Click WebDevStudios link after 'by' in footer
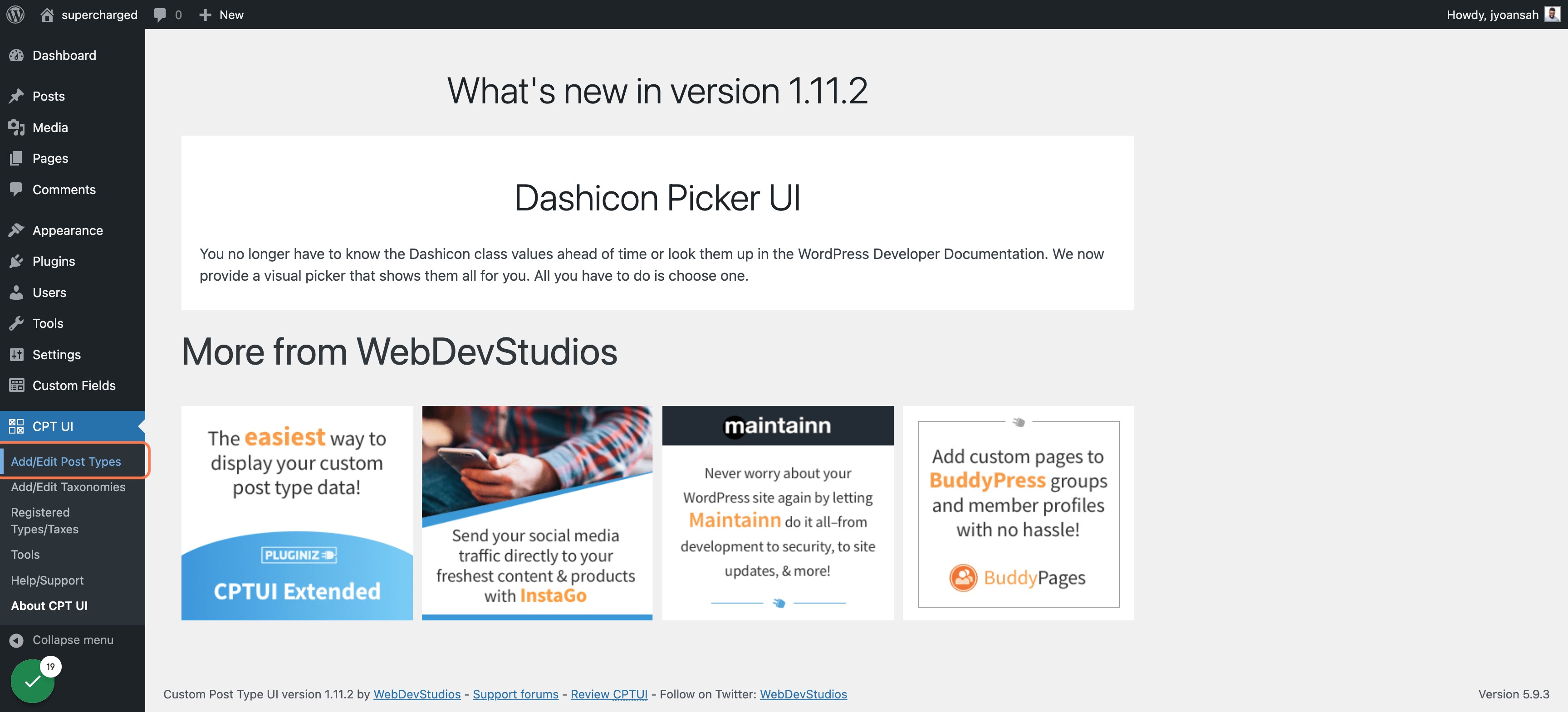This screenshot has height=712, width=1568. (x=417, y=694)
